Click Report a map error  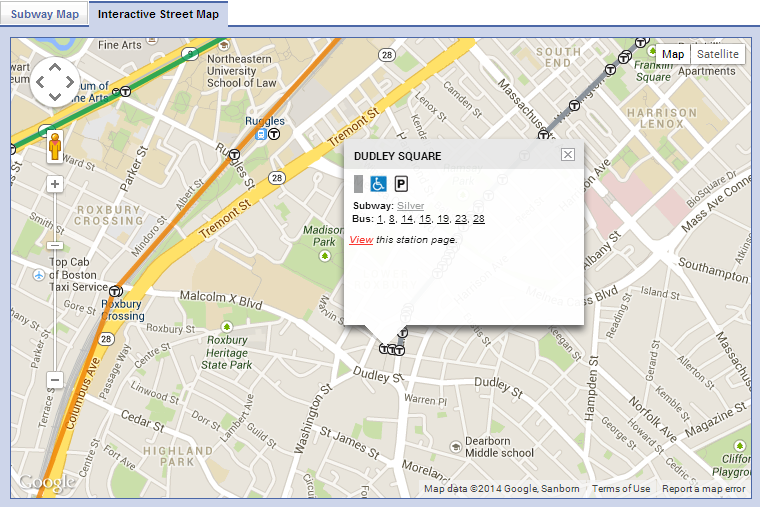tap(703, 489)
